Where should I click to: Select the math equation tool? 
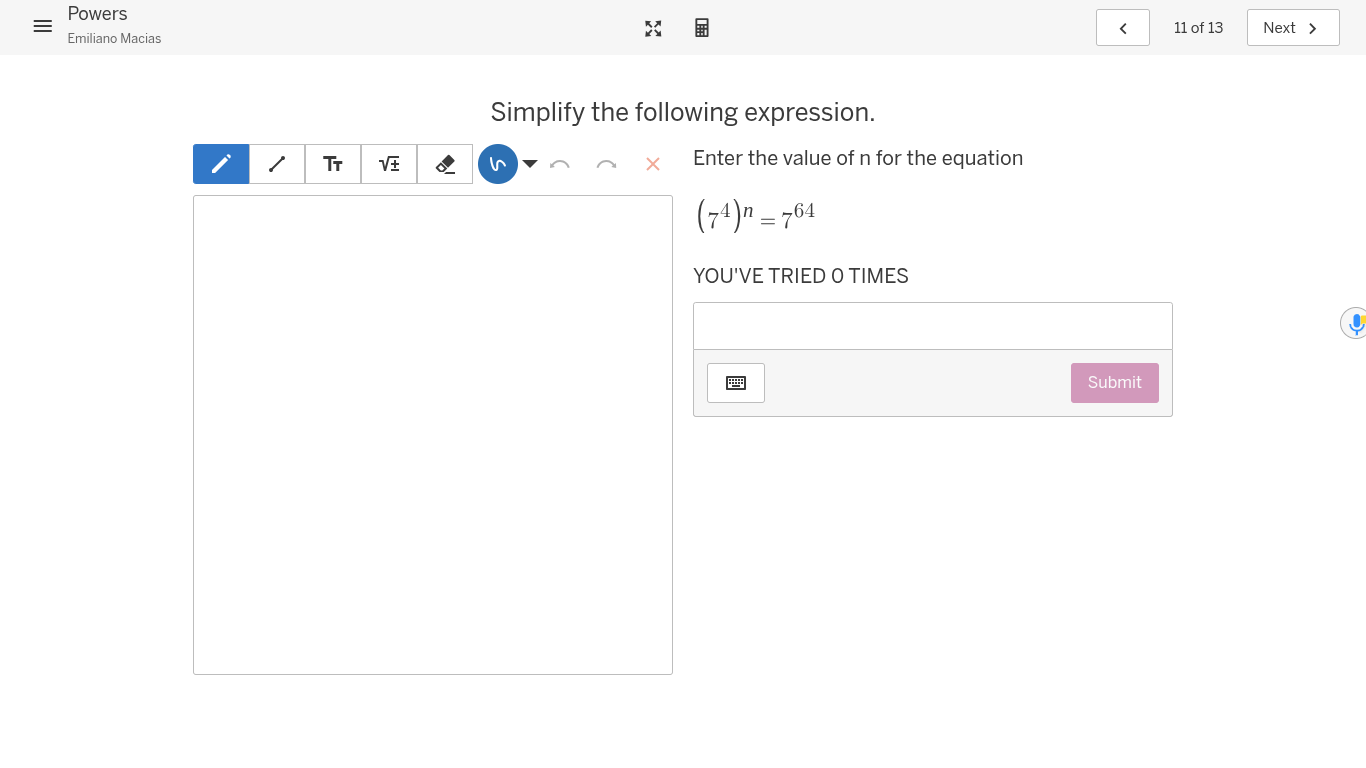point(389,164)
